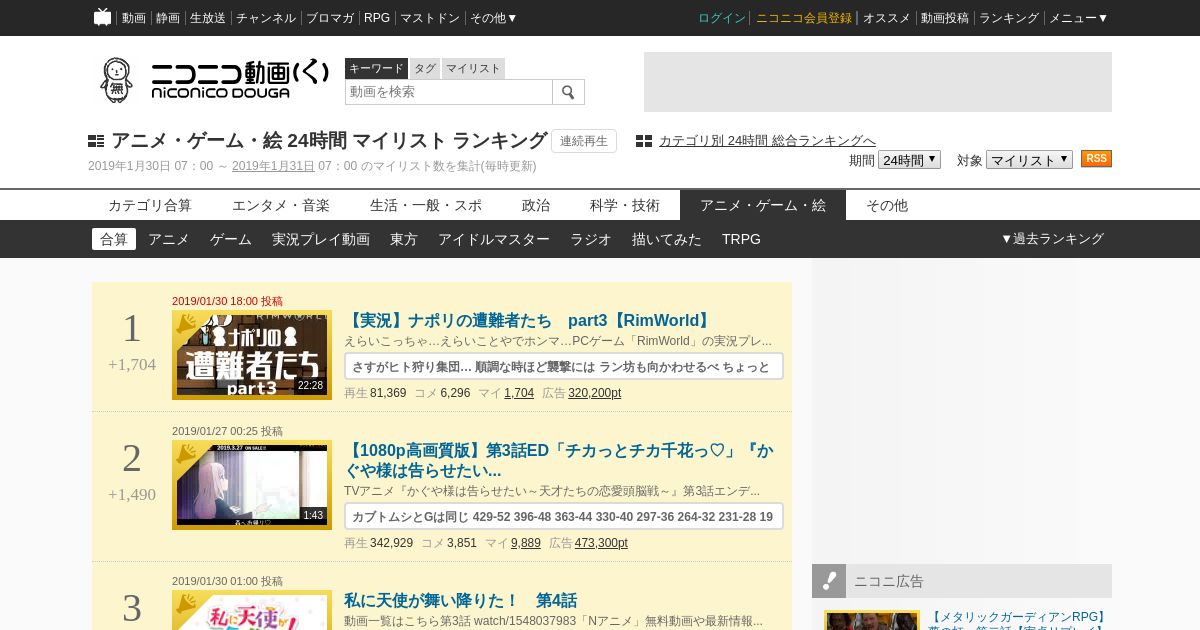Open ナポリの遭難者たち part3 thumbnail
1200x630 pixels.
252,355
